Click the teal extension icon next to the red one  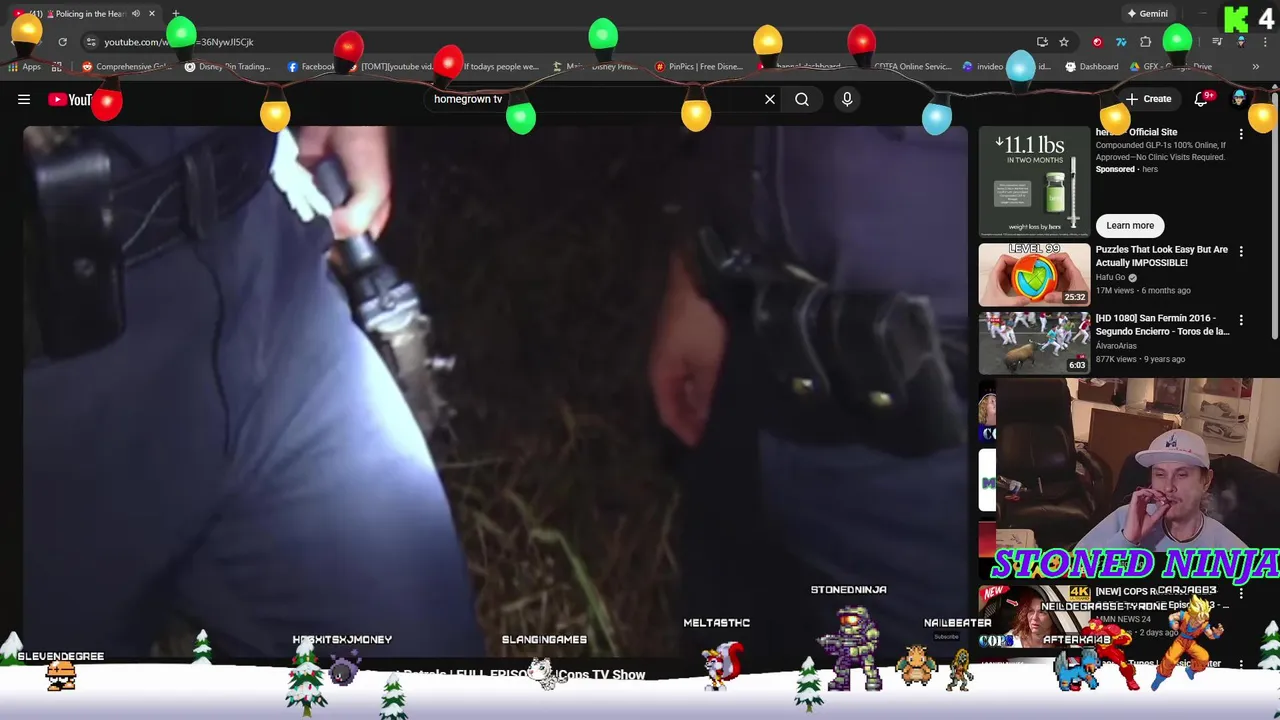coord(1121,42)
